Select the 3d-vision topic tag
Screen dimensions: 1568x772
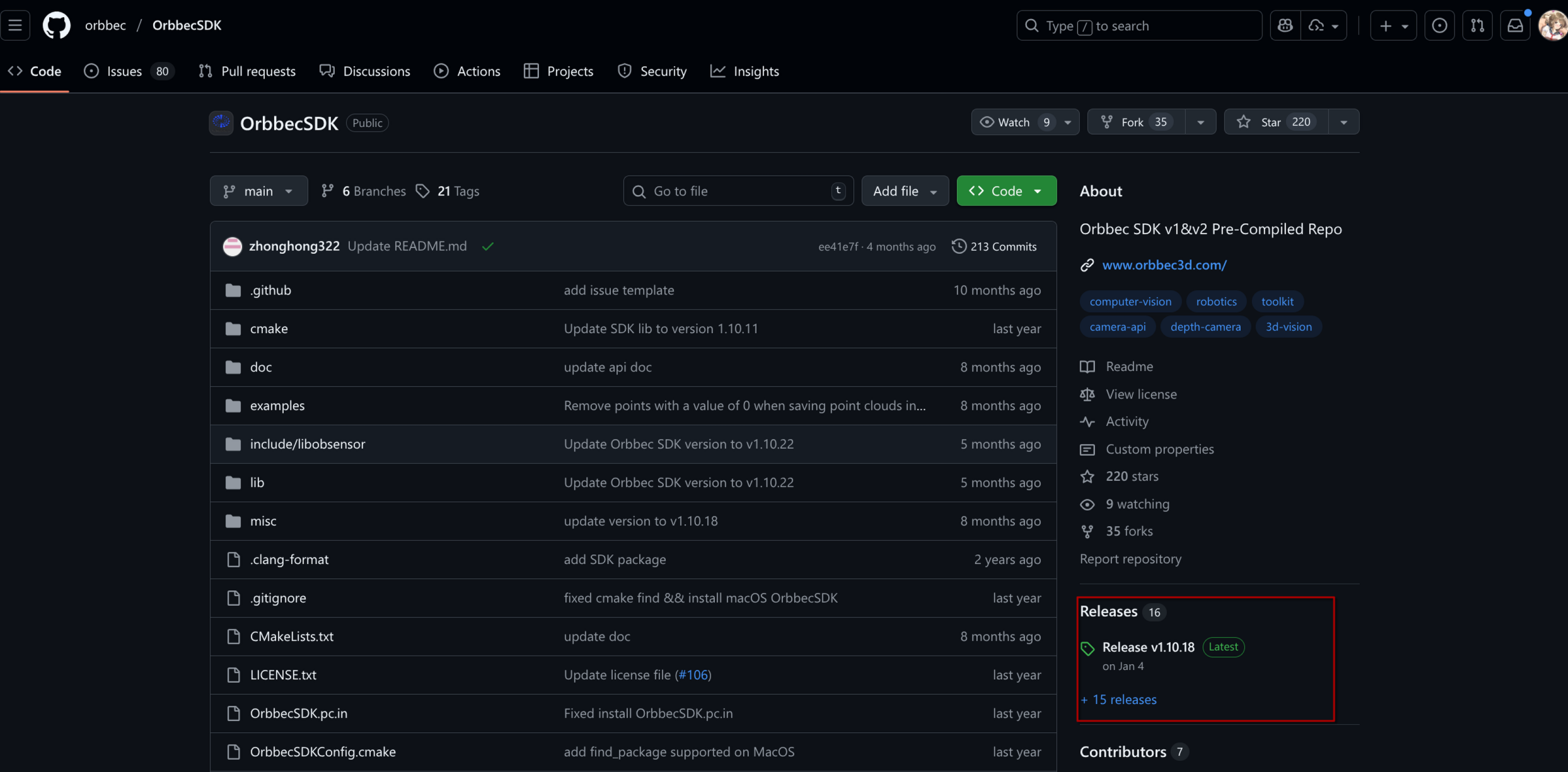(1289, 327)
